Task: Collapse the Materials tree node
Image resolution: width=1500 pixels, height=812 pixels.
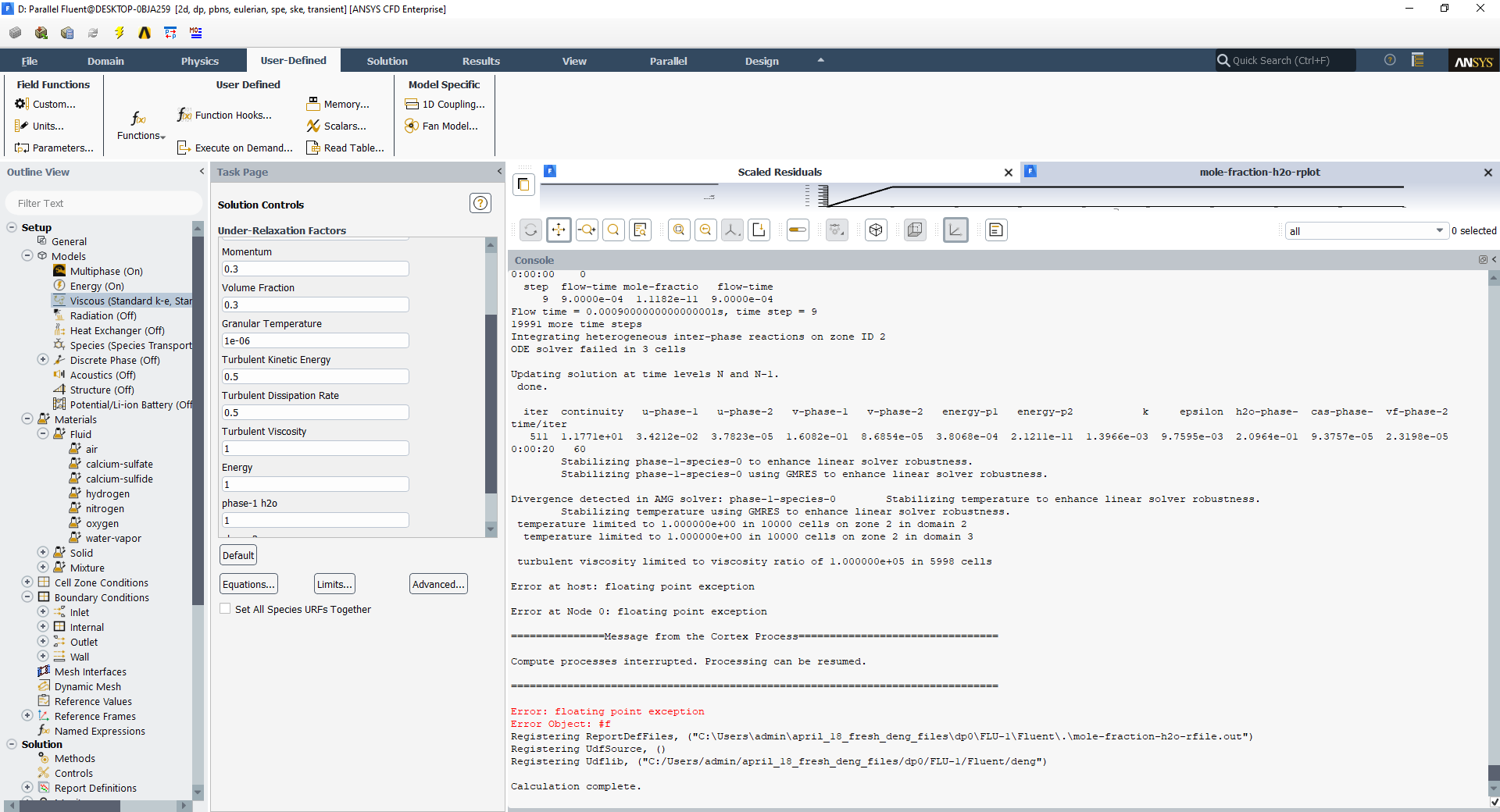Action: (x=27, y=418)
